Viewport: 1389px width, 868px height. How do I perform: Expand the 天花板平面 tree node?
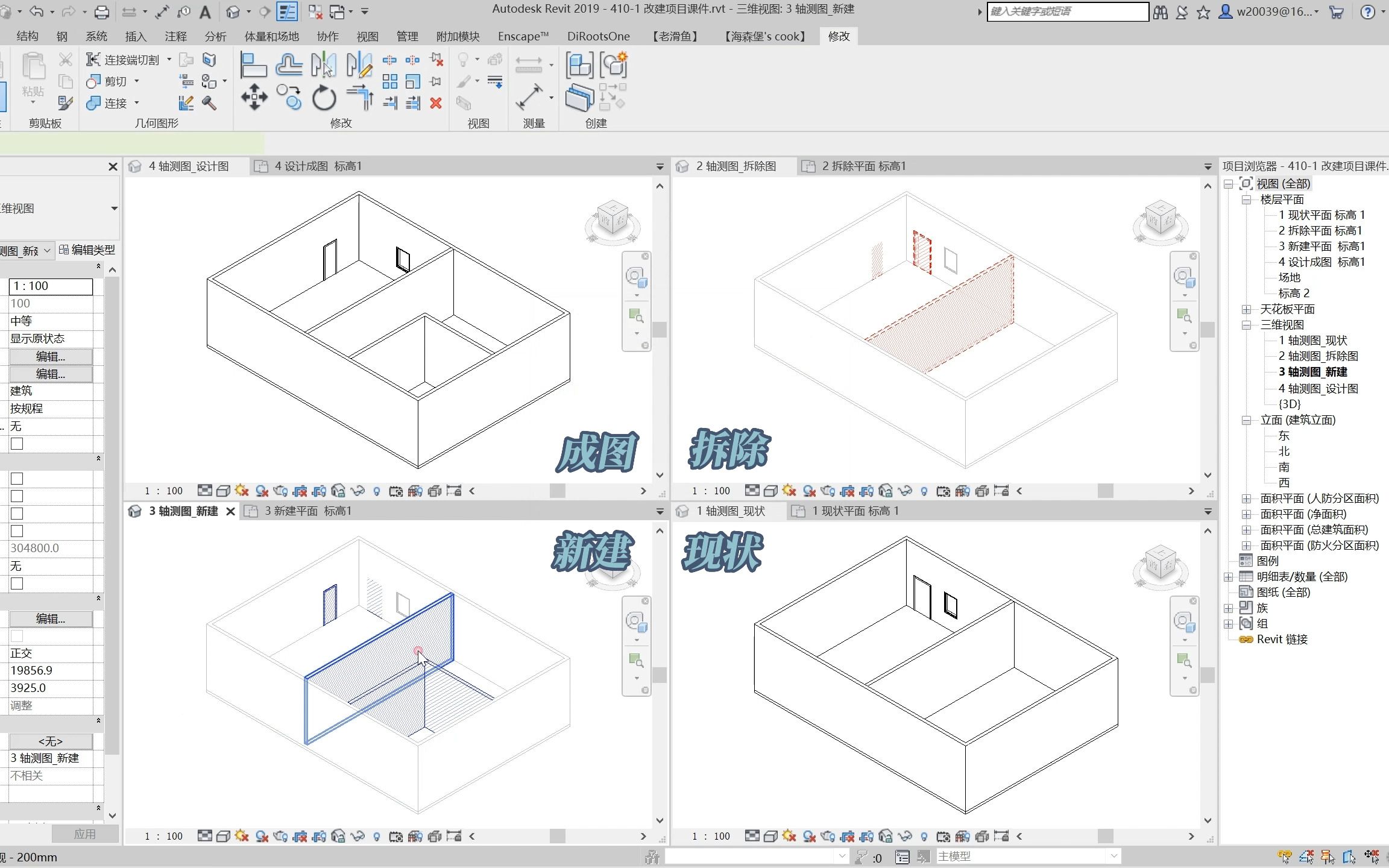click(x=1246, y=309)
